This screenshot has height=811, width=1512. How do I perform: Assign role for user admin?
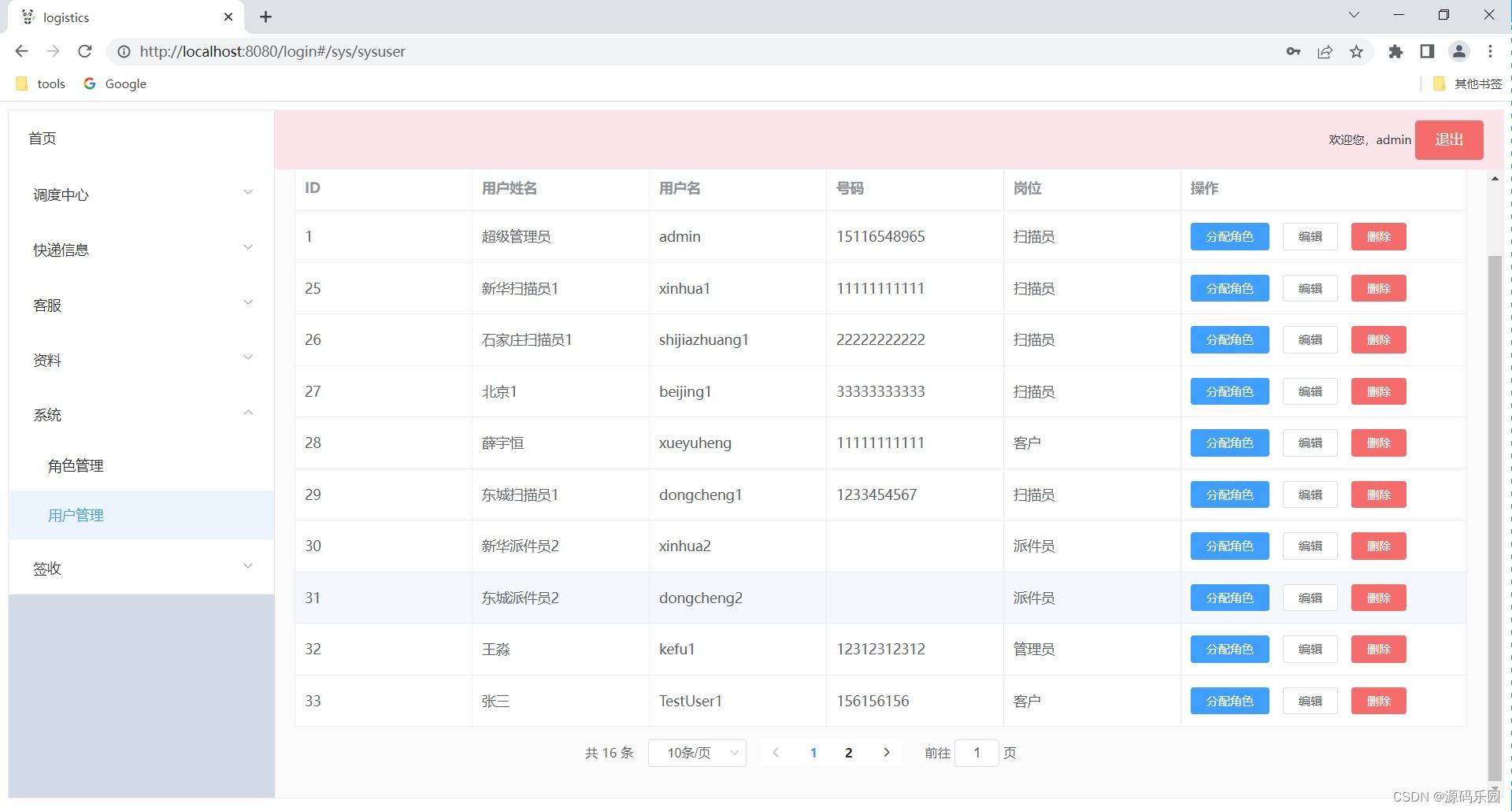click(x=1229, y=236)
